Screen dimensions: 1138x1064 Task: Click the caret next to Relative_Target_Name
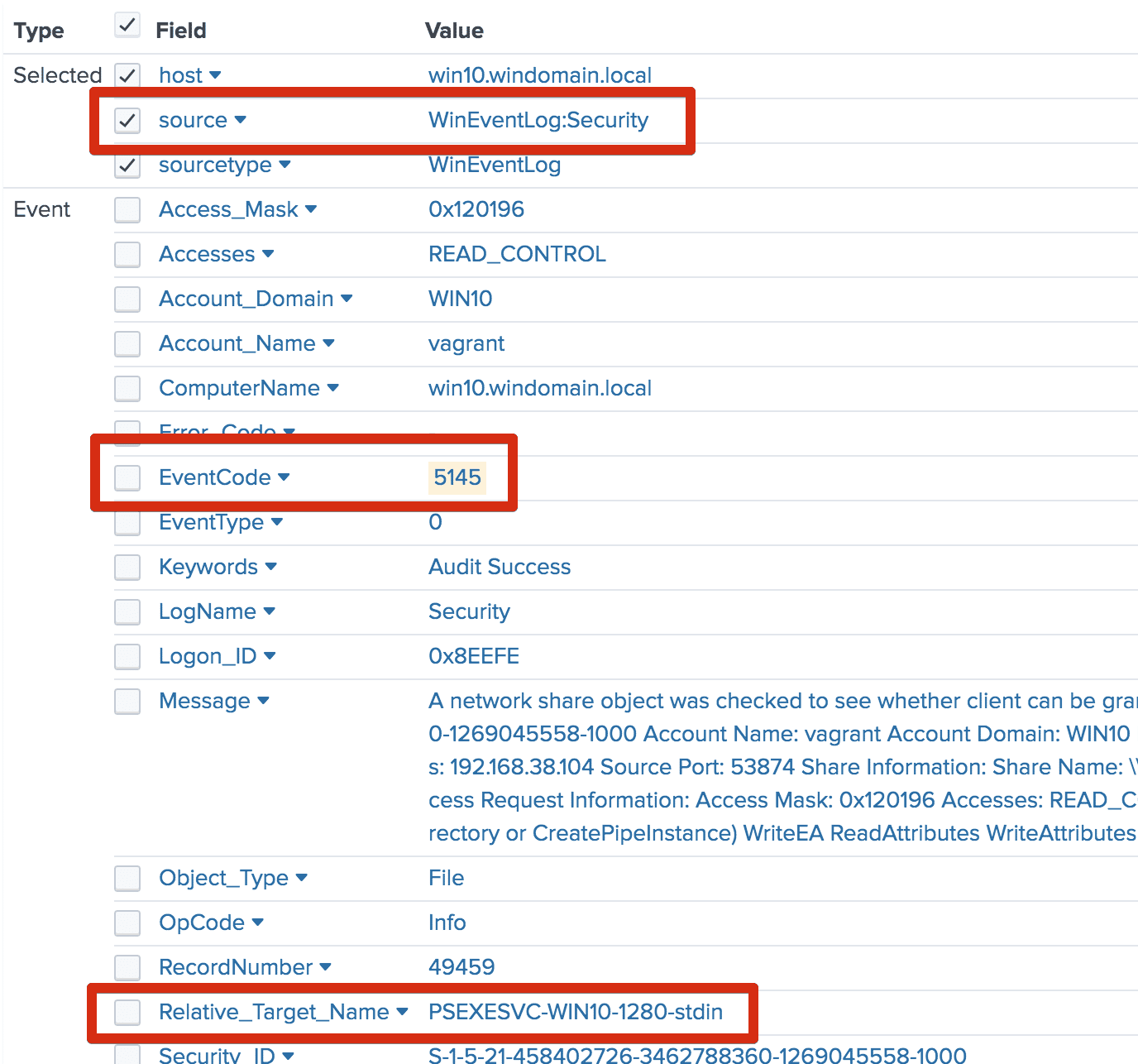402,1012
